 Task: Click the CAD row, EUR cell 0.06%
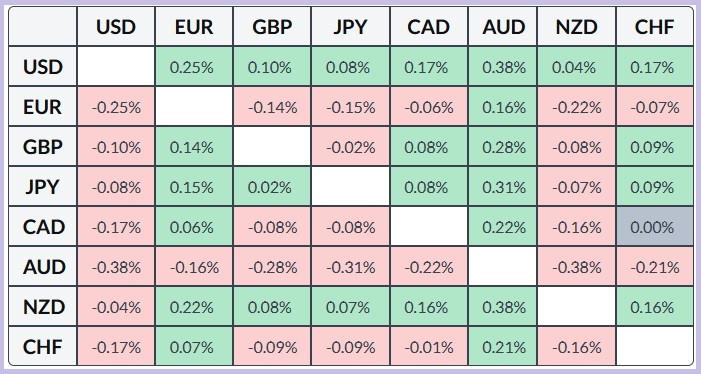tap(194, 227)
